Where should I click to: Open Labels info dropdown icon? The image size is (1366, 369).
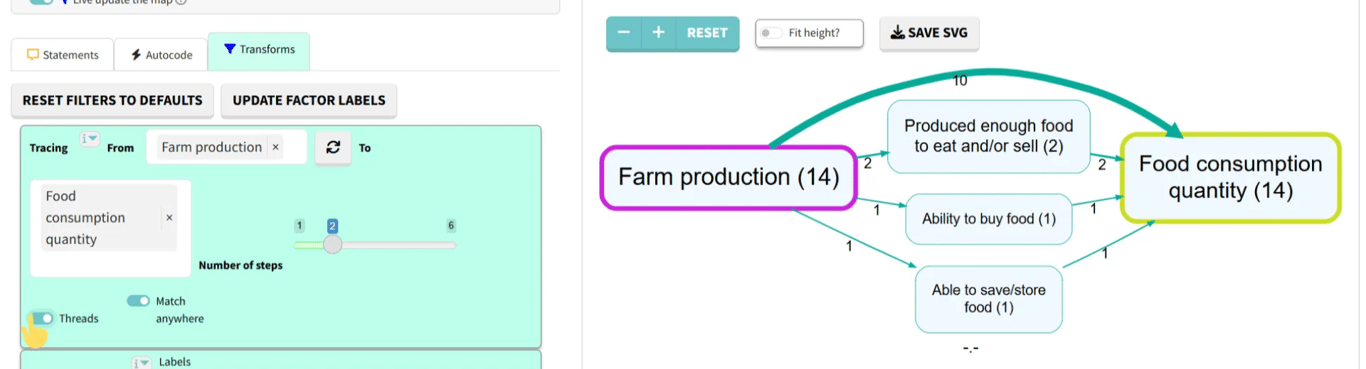point(142,362)
